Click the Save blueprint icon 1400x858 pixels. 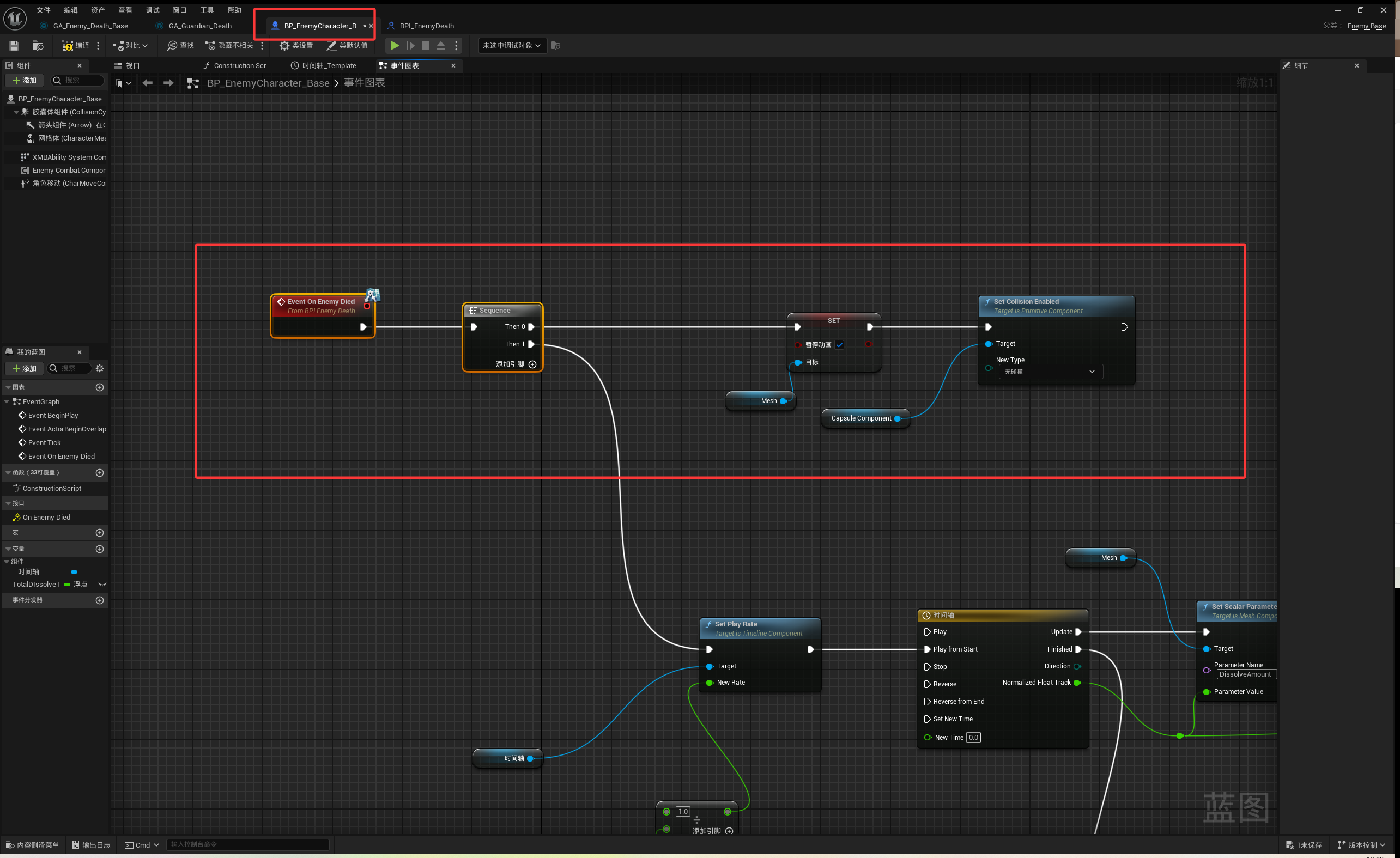pyautogui.click(x=14, y=45)
